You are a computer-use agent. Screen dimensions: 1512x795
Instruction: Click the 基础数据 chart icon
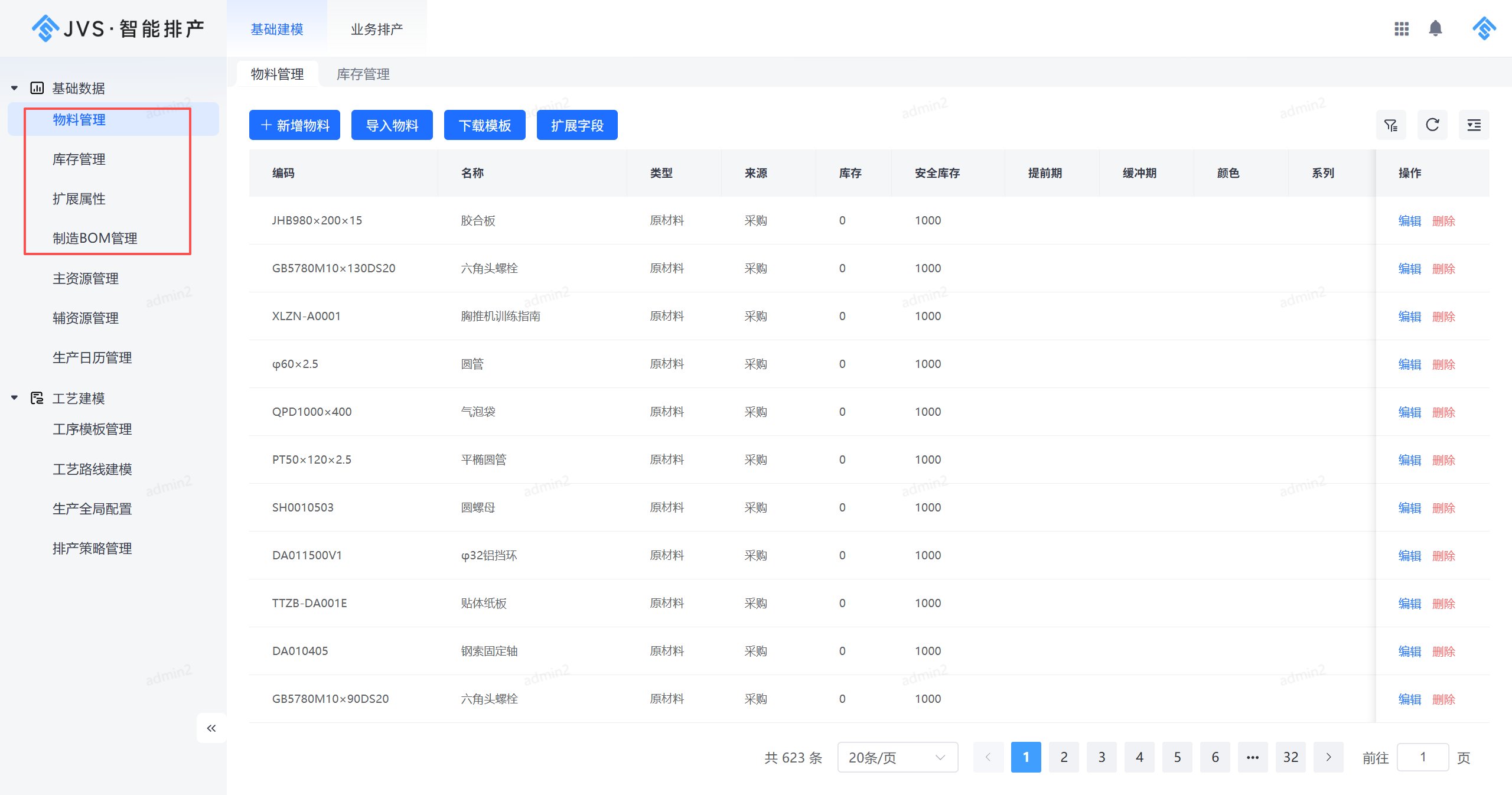point(37,88)
